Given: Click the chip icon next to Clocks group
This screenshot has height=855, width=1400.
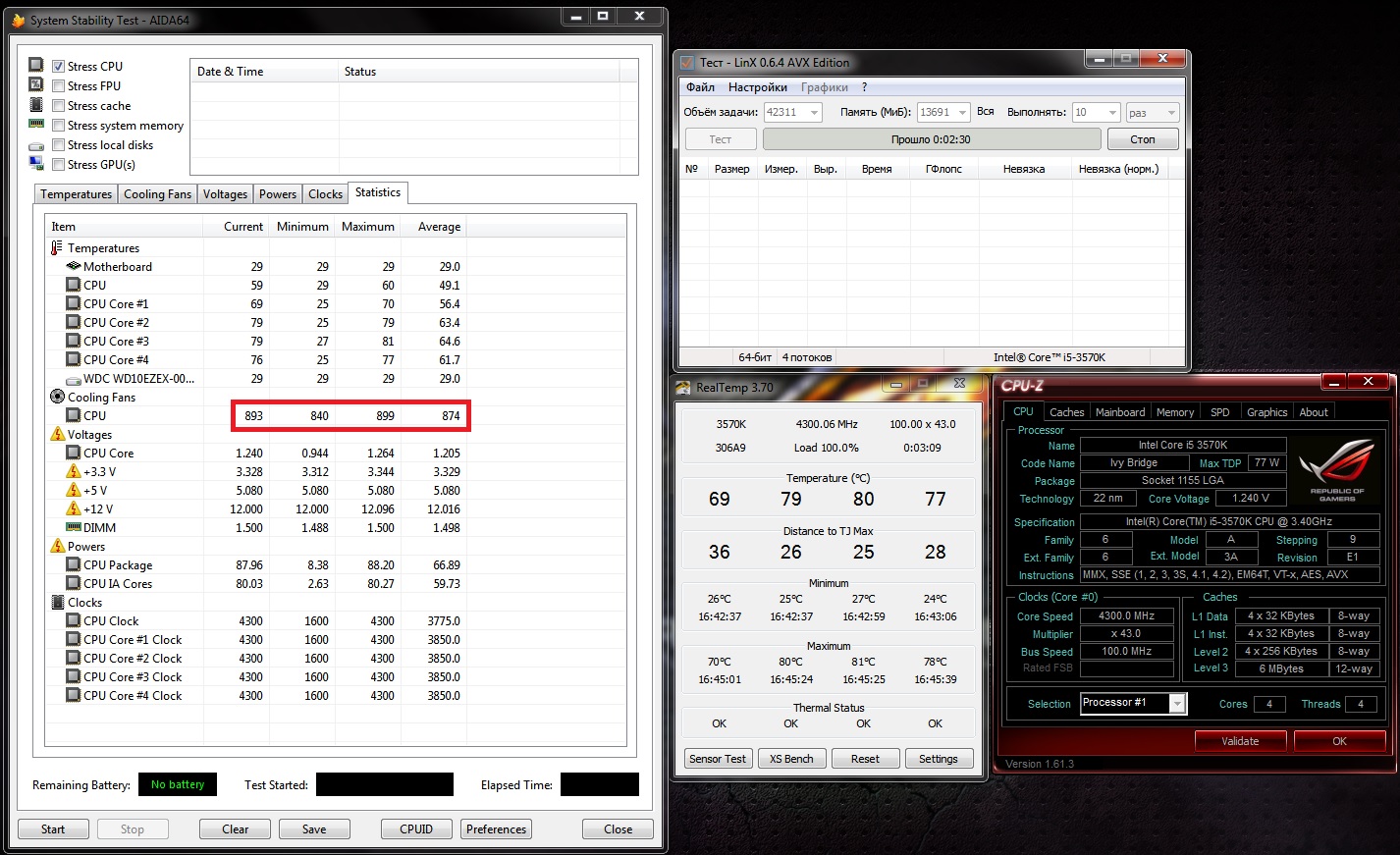Looking at the screenshot, I should (x=57, y=602).
